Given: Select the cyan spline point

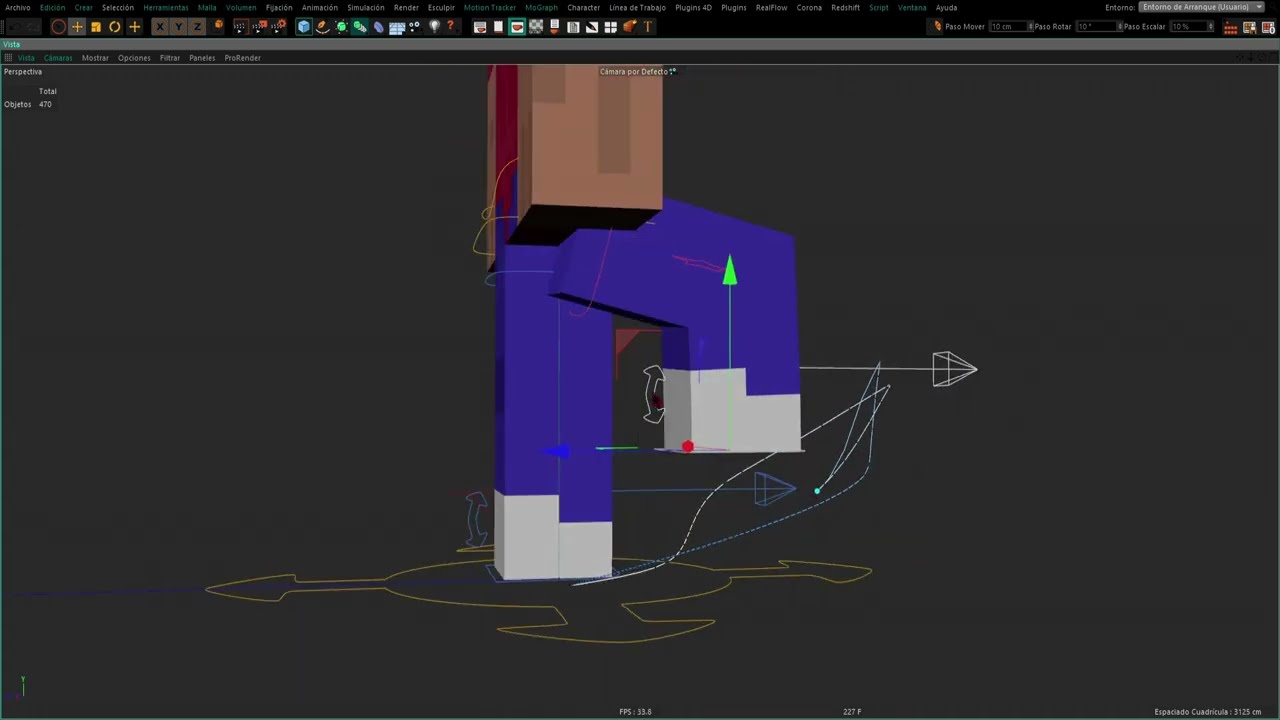Looking at the screenshot, I should (x=817, y=491).
